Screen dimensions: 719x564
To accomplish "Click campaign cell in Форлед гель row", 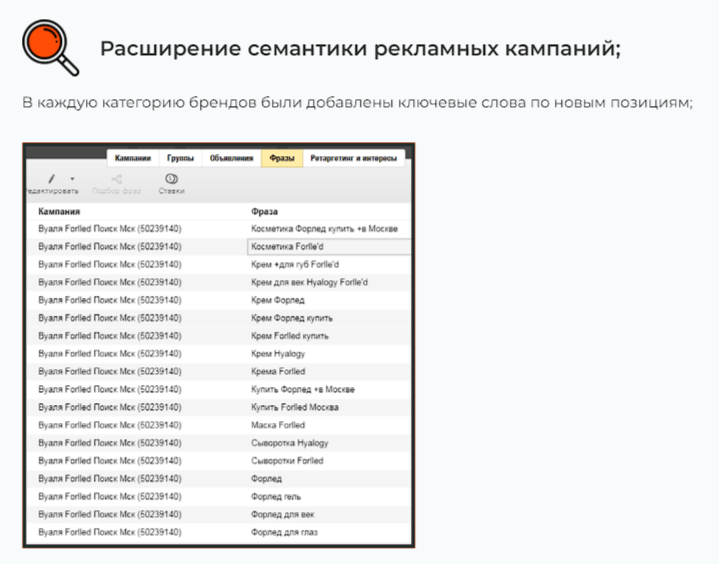I will click(x=110, y=497).
